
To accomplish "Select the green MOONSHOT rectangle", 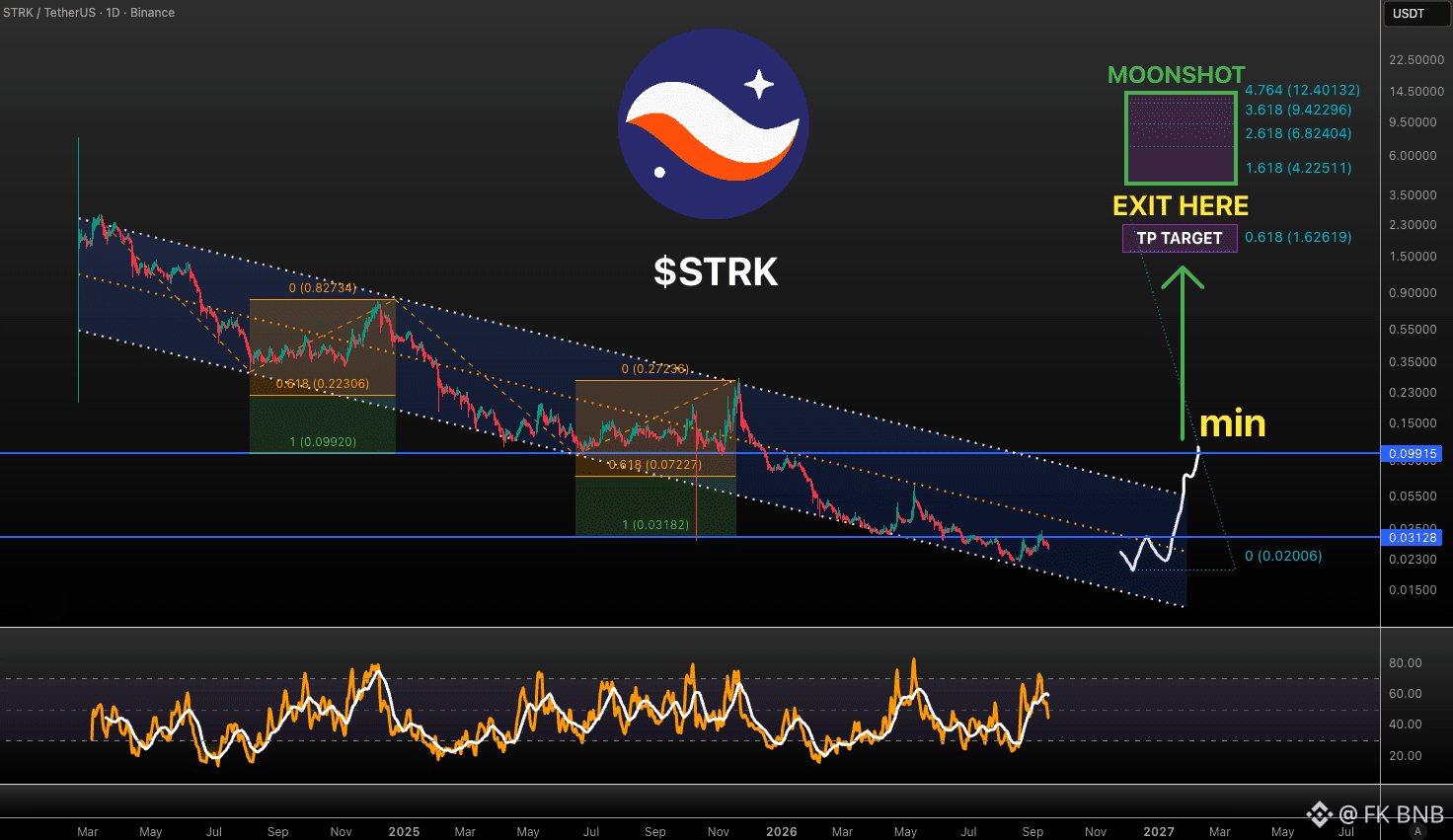I will coord(1181,138).
